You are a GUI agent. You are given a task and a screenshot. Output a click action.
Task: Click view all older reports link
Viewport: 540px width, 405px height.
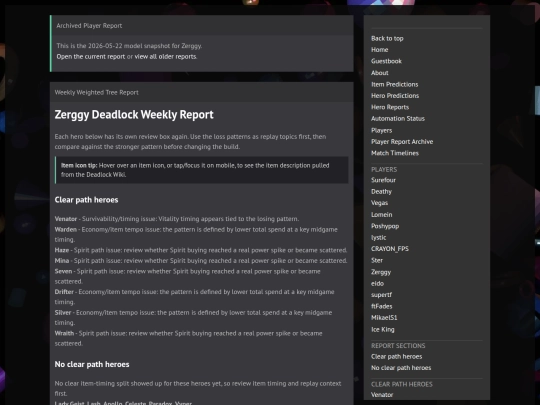(165, 56)
